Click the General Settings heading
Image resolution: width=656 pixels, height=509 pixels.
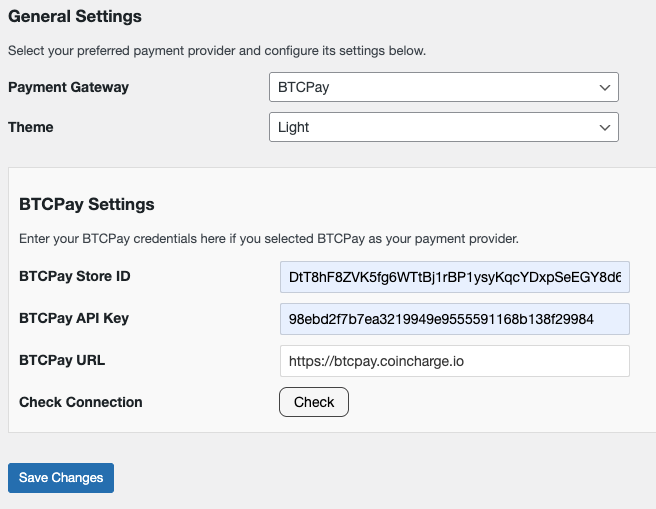click(74, 16)
